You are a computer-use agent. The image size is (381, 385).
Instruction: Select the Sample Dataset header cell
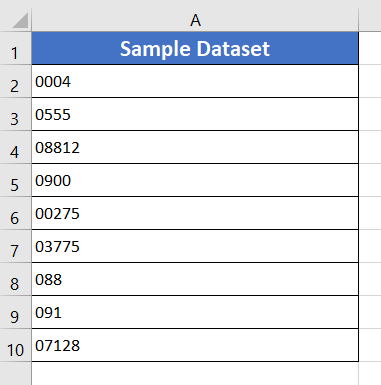195,48
